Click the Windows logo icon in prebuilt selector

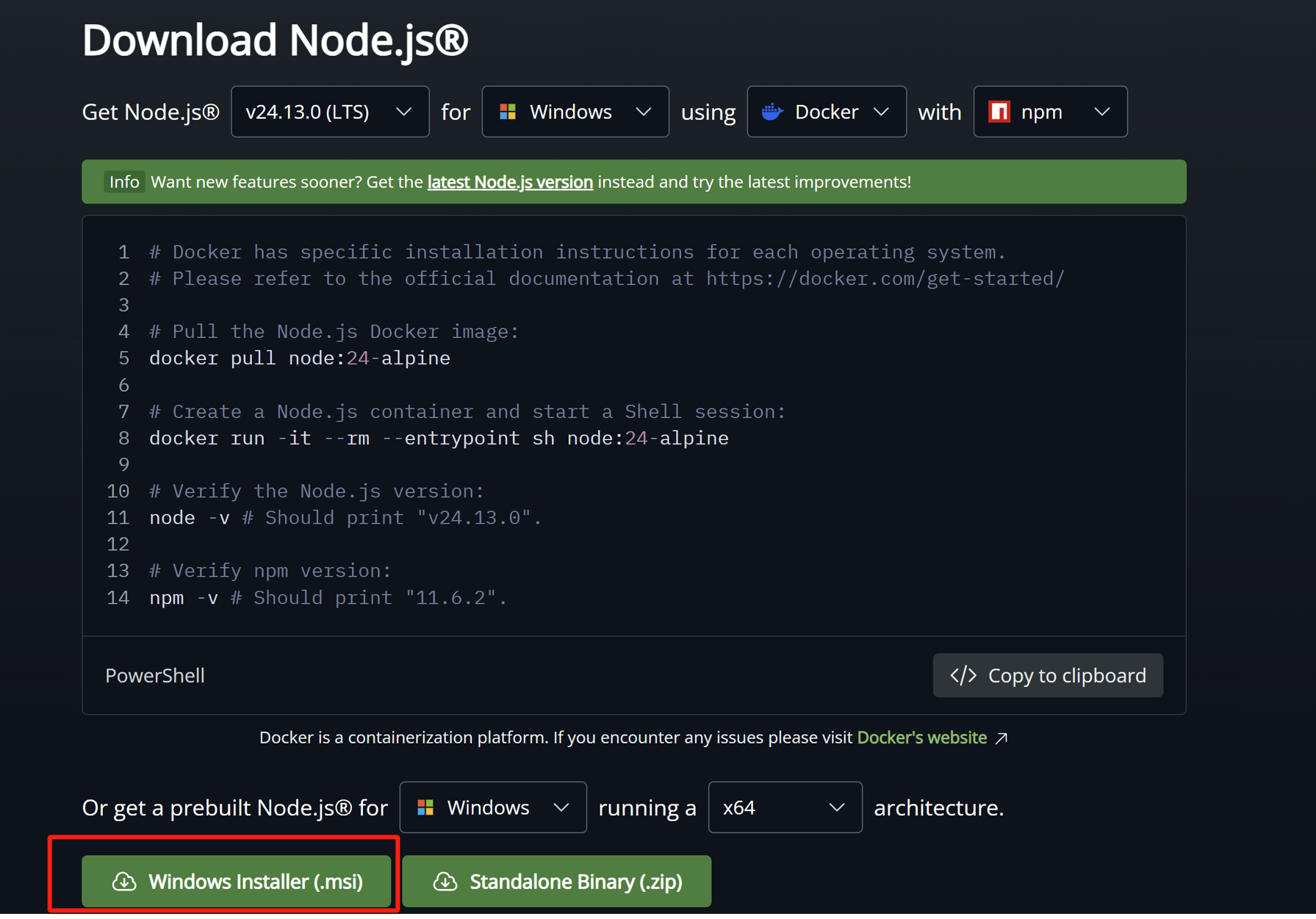pyautogui.click(x=425, y=807)
